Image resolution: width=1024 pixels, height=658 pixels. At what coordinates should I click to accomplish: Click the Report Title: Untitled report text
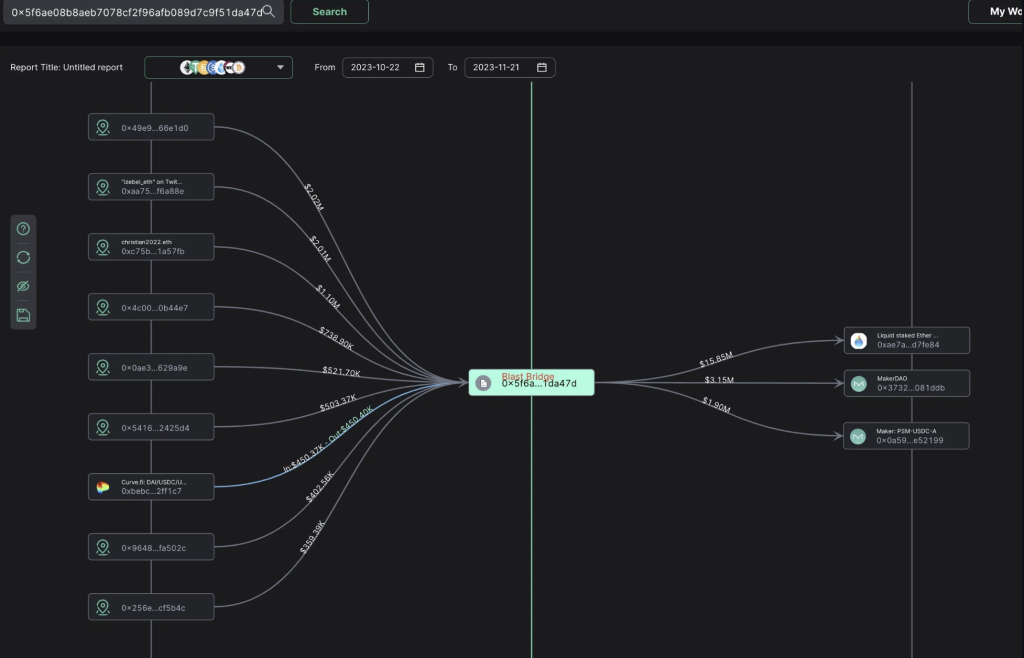(x=67, y=68)
